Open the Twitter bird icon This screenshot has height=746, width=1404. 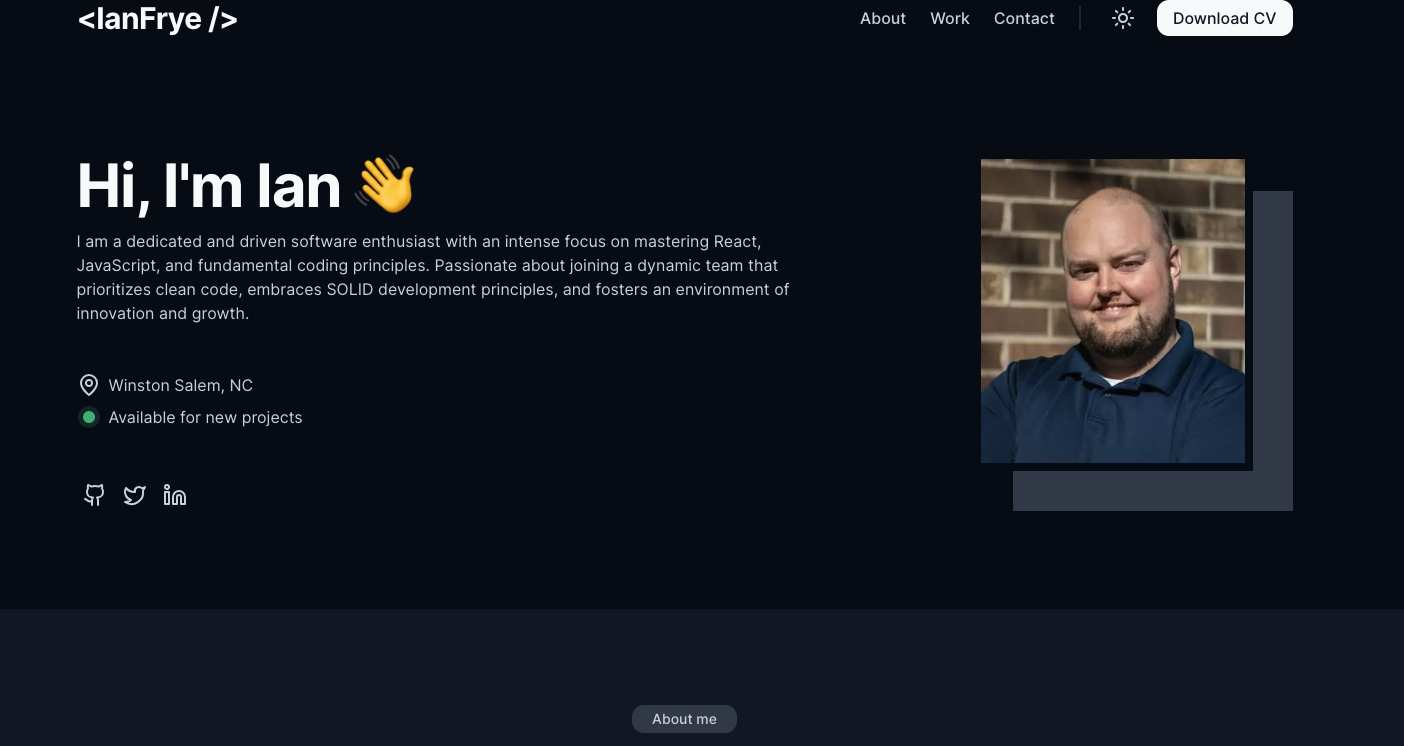tap(135, 495)
